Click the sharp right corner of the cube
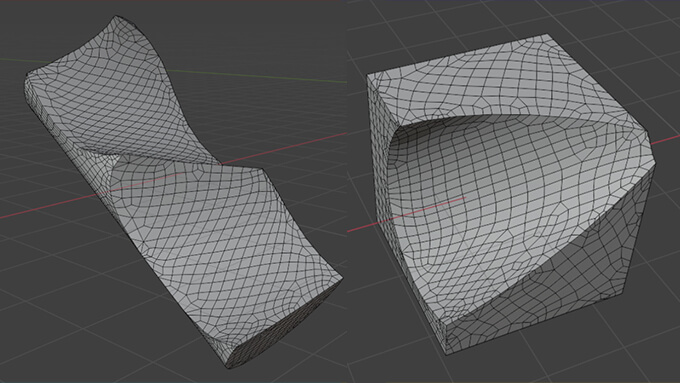The height and width of the screenshot is (383, 680). click(x=653, y=156)
